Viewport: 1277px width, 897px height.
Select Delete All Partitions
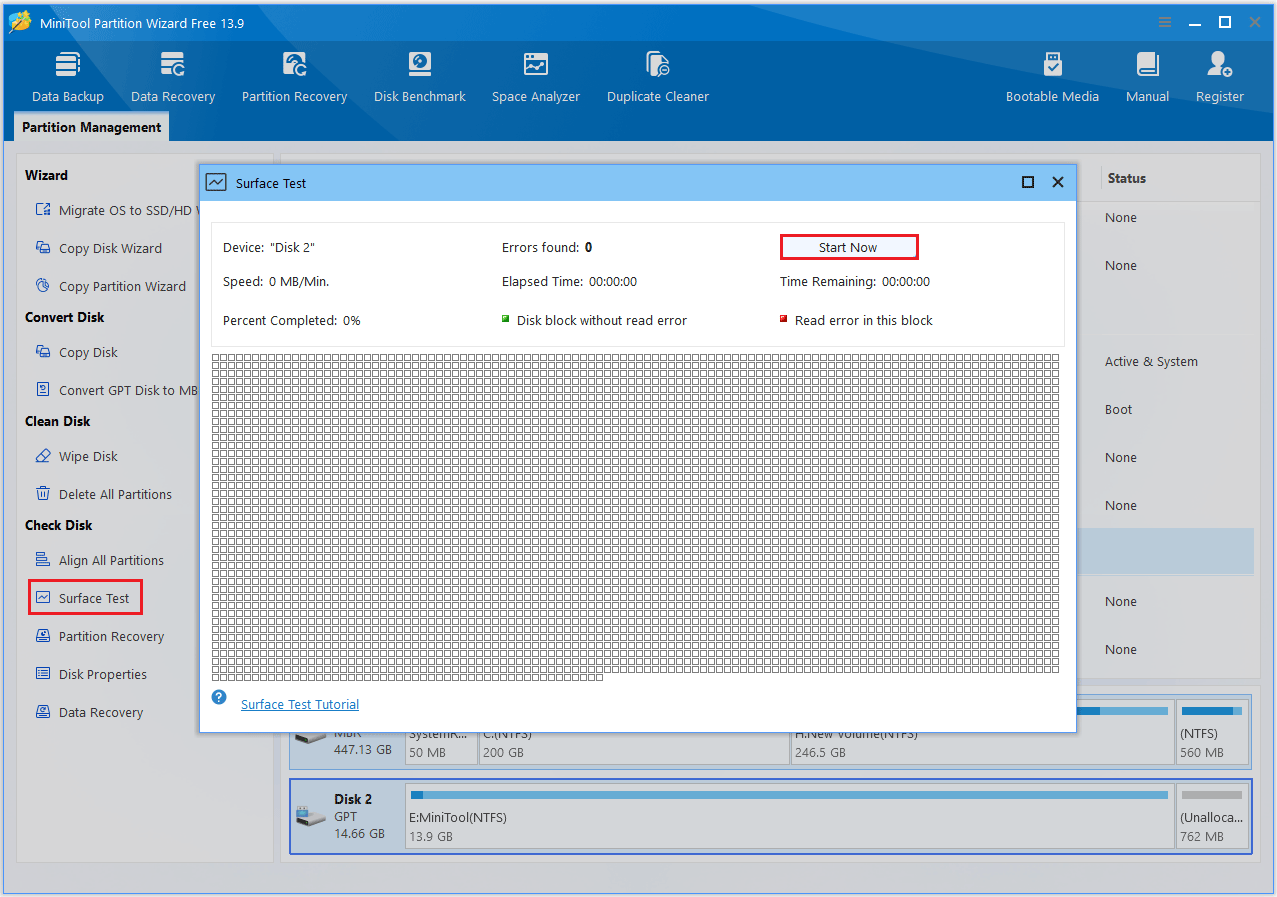[103, 494]
